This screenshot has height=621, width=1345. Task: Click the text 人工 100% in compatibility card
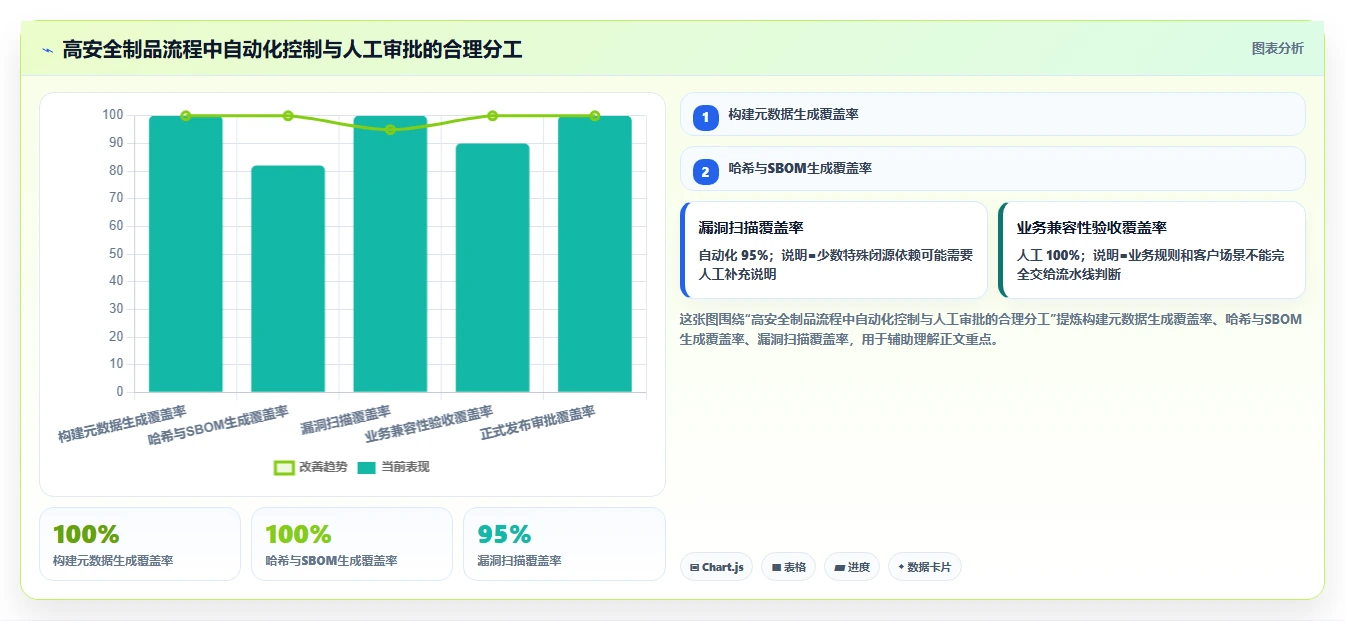coord(1048,255)
